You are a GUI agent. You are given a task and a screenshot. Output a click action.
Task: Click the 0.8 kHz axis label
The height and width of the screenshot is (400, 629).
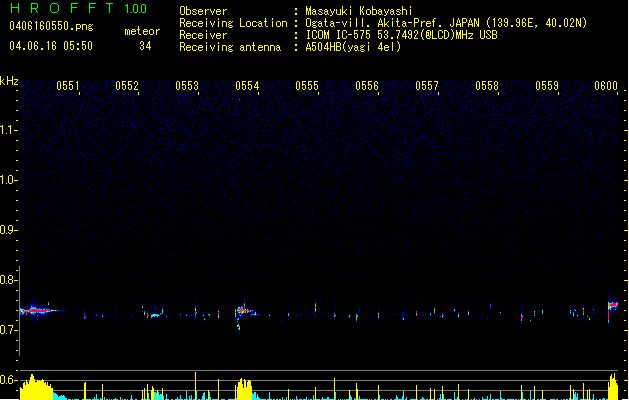(x=8, y=280)
